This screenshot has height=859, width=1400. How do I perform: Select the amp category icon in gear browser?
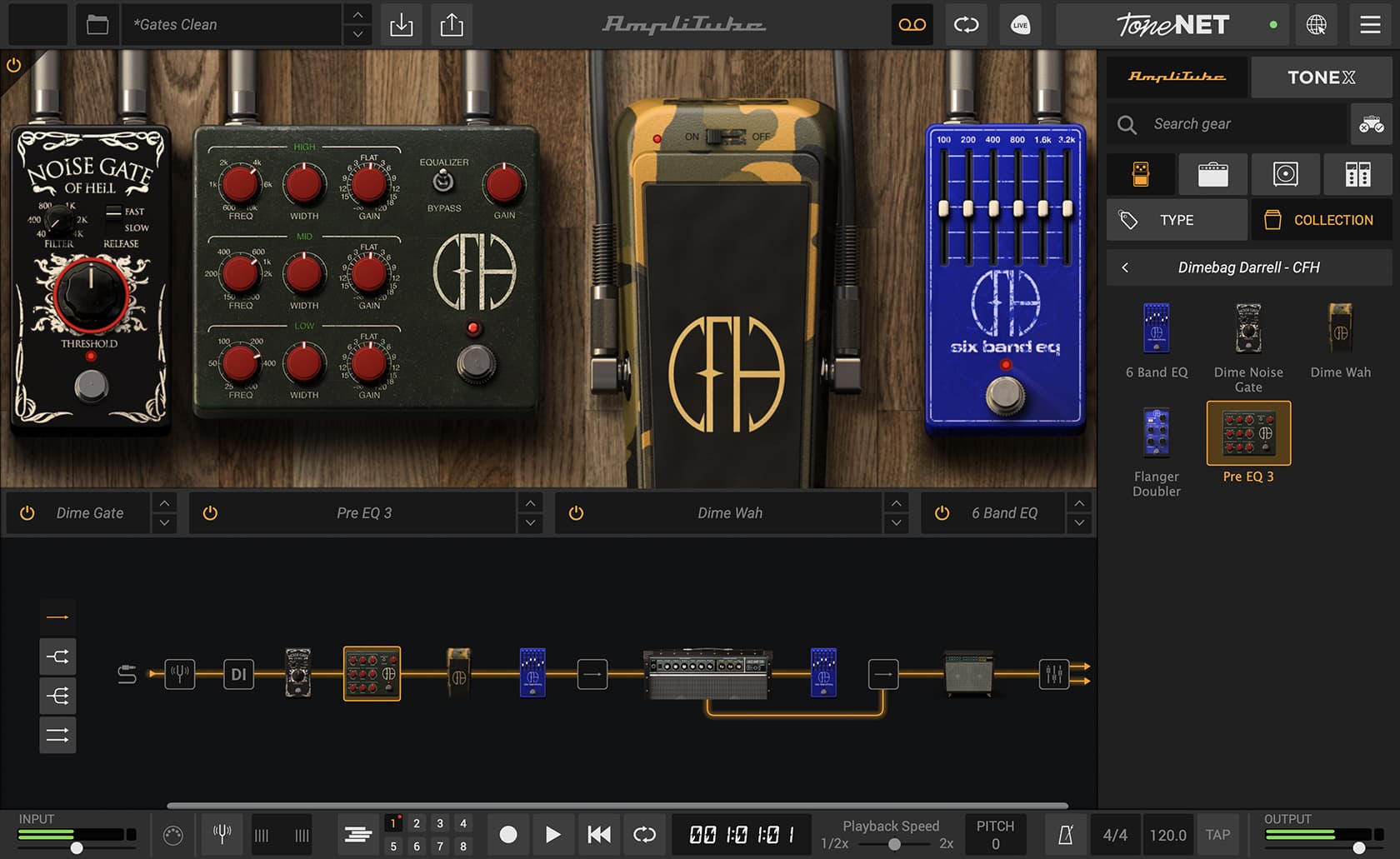1212,174
